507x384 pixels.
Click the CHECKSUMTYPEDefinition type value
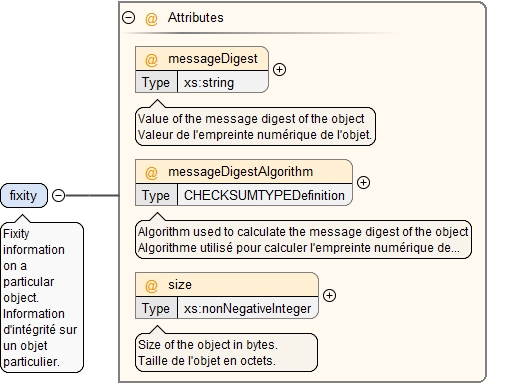265,195
